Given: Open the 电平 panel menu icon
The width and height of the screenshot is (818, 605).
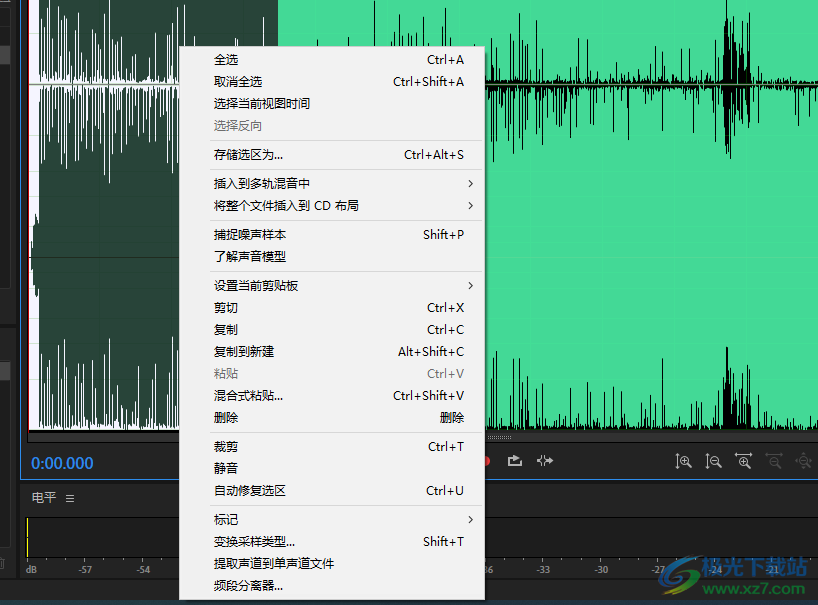Looking at the screenshot, I should click(x=68, y=497).
